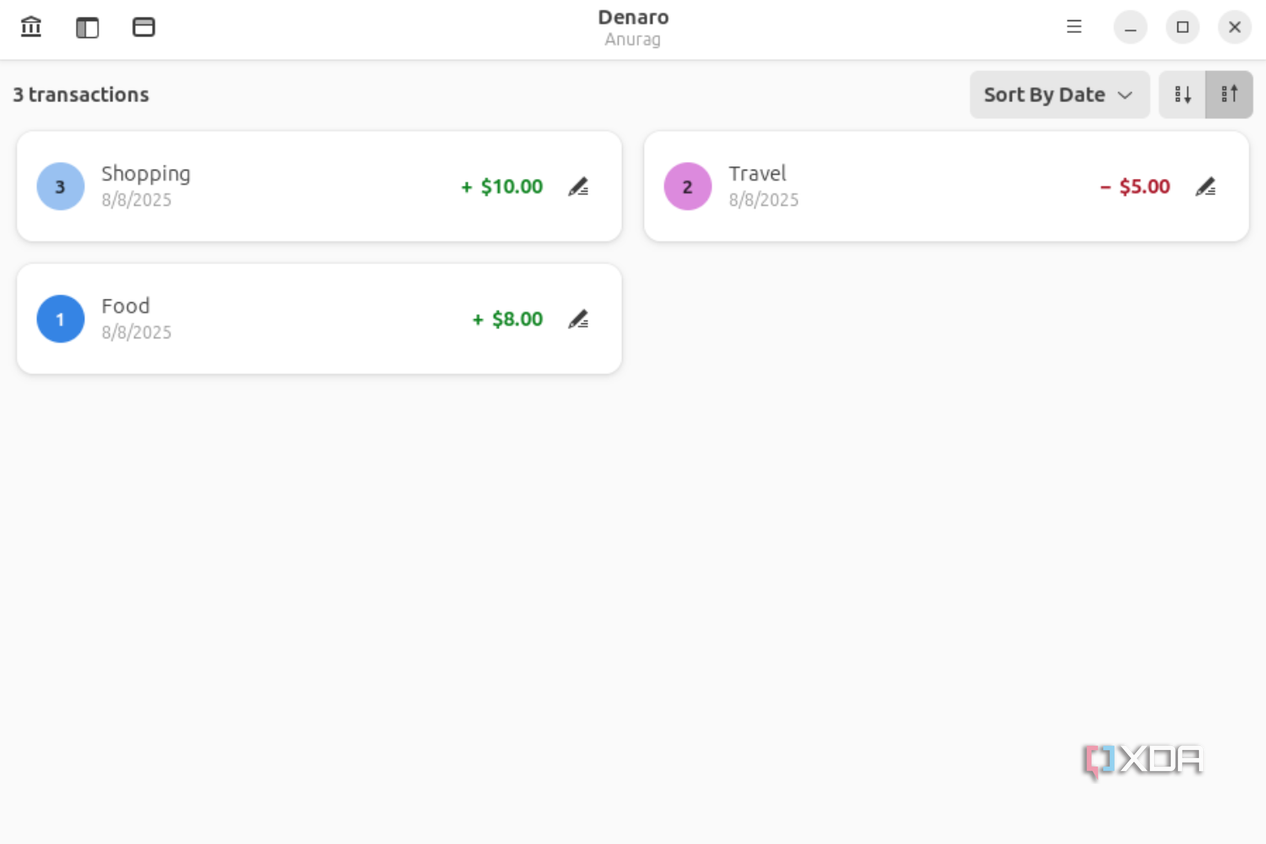The width and height of the screenshot is (1266, 844).
Task: Open the bank account icon menu
Action: click(x=31, y=27)
